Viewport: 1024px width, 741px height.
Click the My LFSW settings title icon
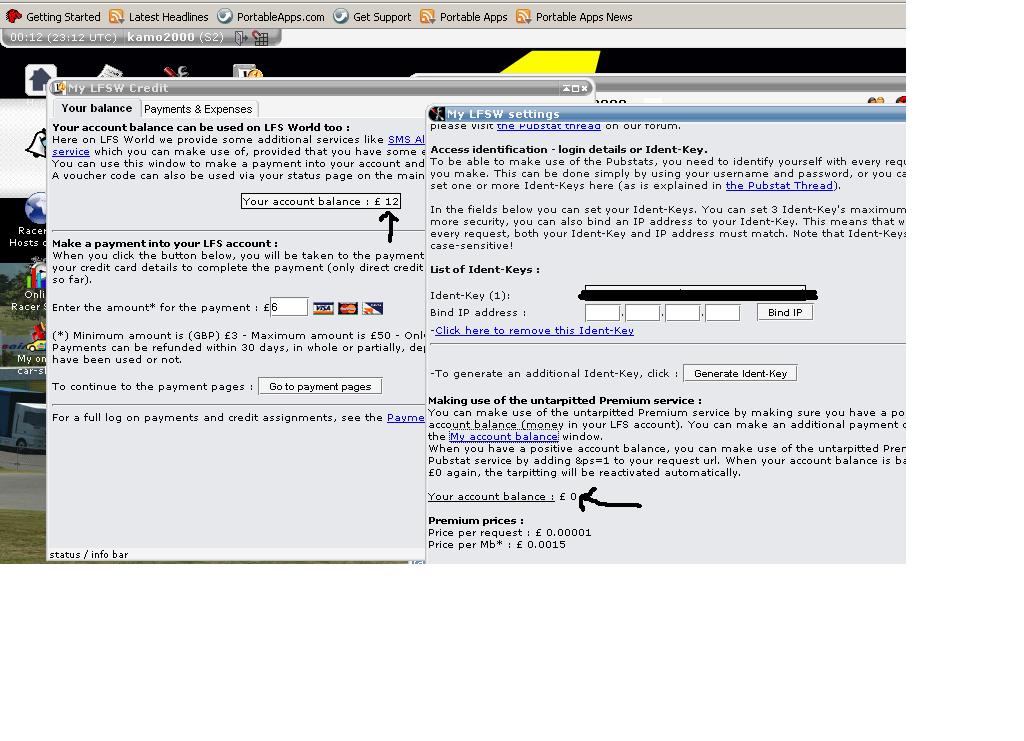point(437,114)
